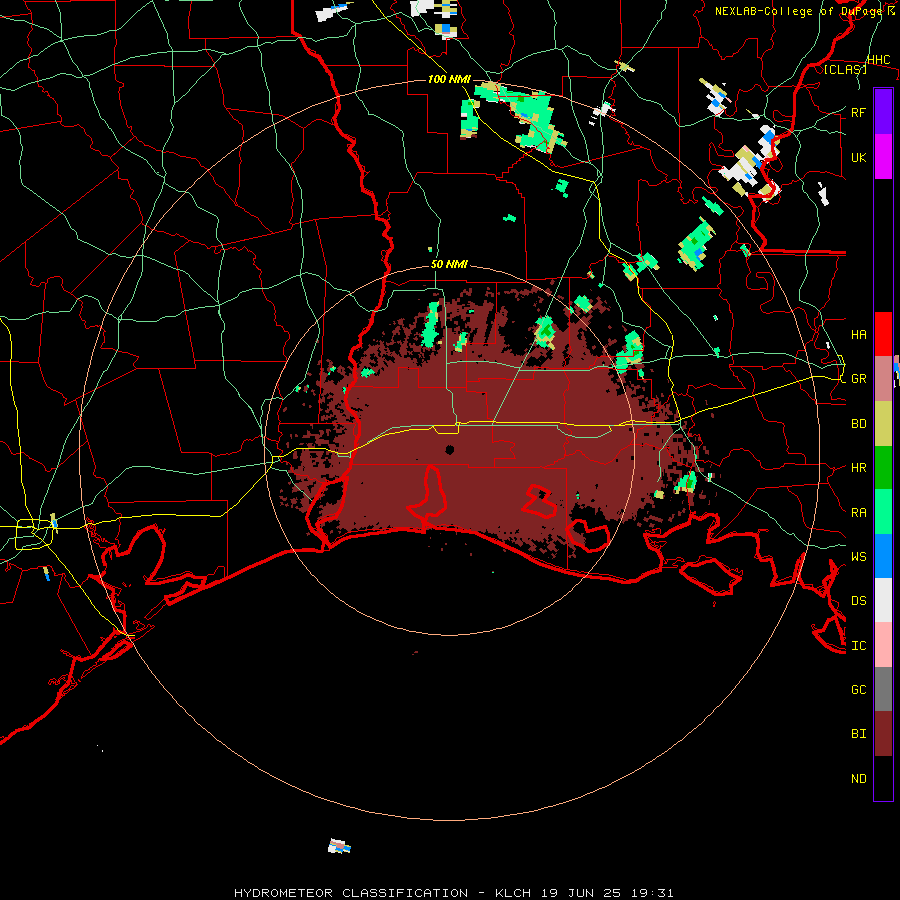The height and width of the screenshot is (900, 900).
Task: Select the IC light pink legend swatch
Action: [x=883, y=645]
